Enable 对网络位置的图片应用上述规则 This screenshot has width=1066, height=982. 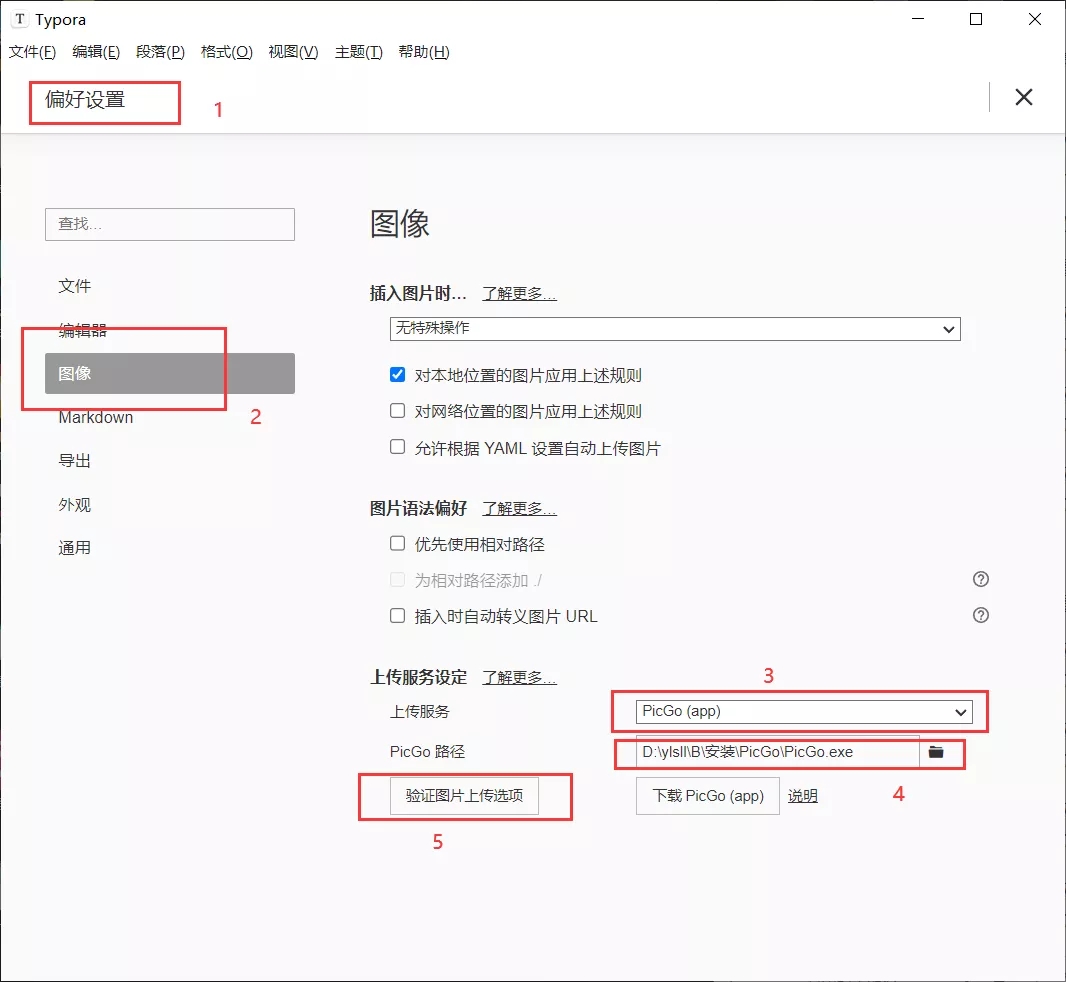point(397,411)
